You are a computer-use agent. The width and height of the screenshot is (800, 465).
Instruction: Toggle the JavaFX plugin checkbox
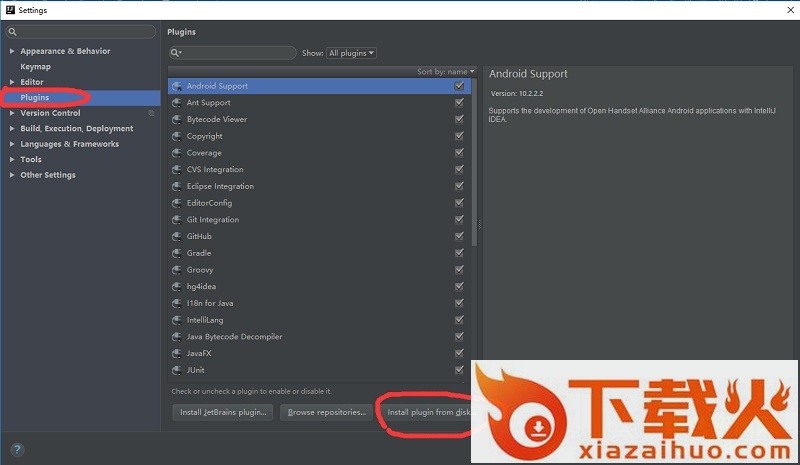[459, 353]
